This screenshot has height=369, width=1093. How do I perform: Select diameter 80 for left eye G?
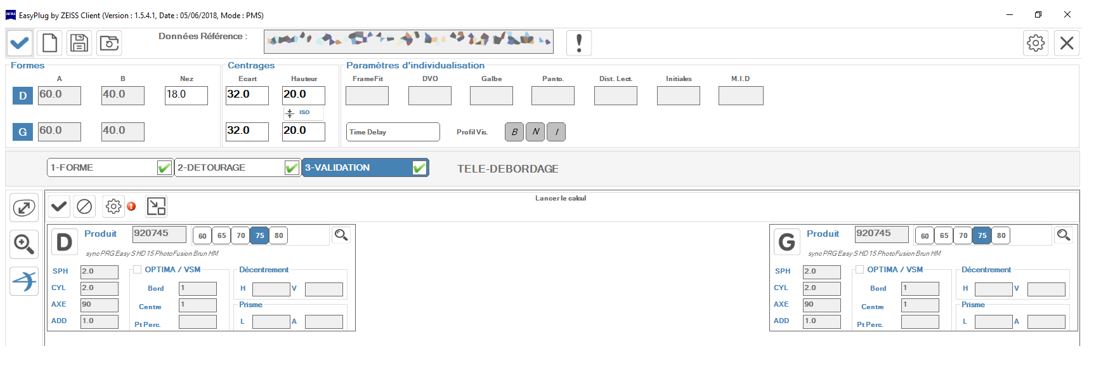(x=1001, y=236)
